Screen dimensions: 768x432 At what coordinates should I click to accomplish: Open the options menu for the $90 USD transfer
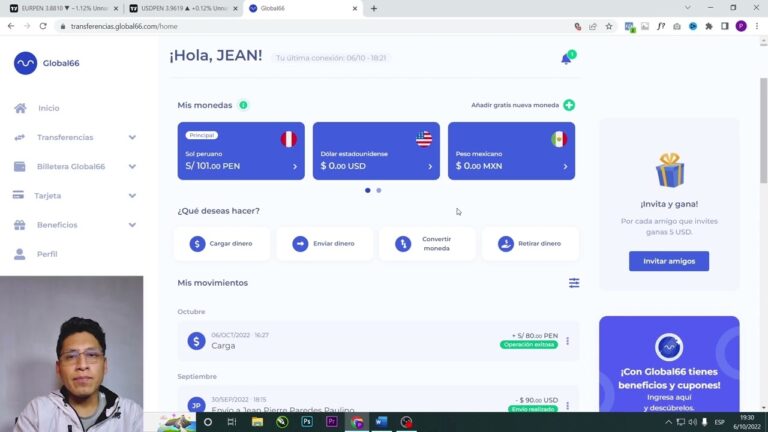pos(567,405)
